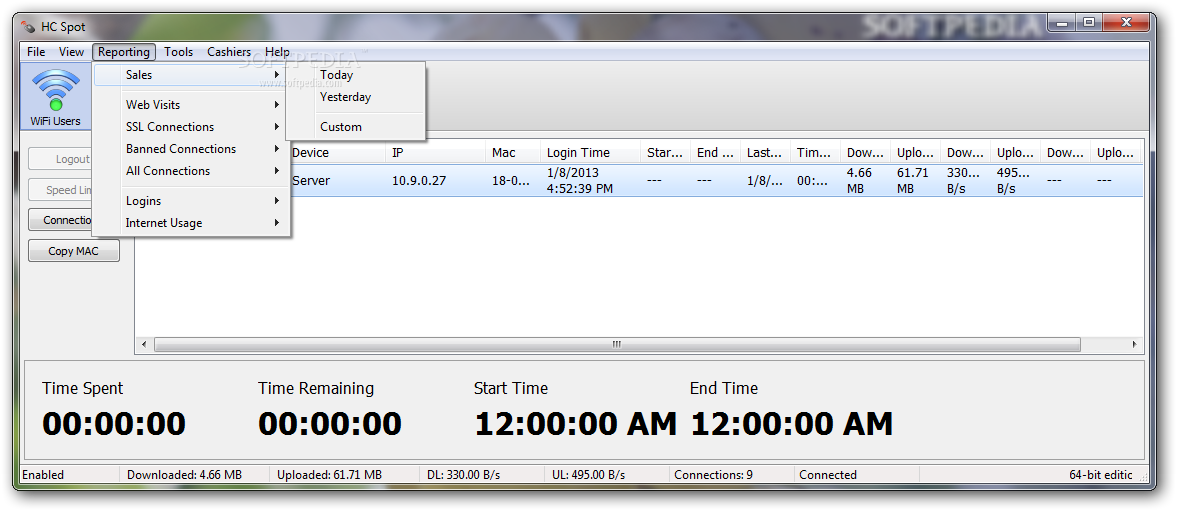Click the horizontal scrollbar thumb
Screen dimensions: 1177x511
617,344
